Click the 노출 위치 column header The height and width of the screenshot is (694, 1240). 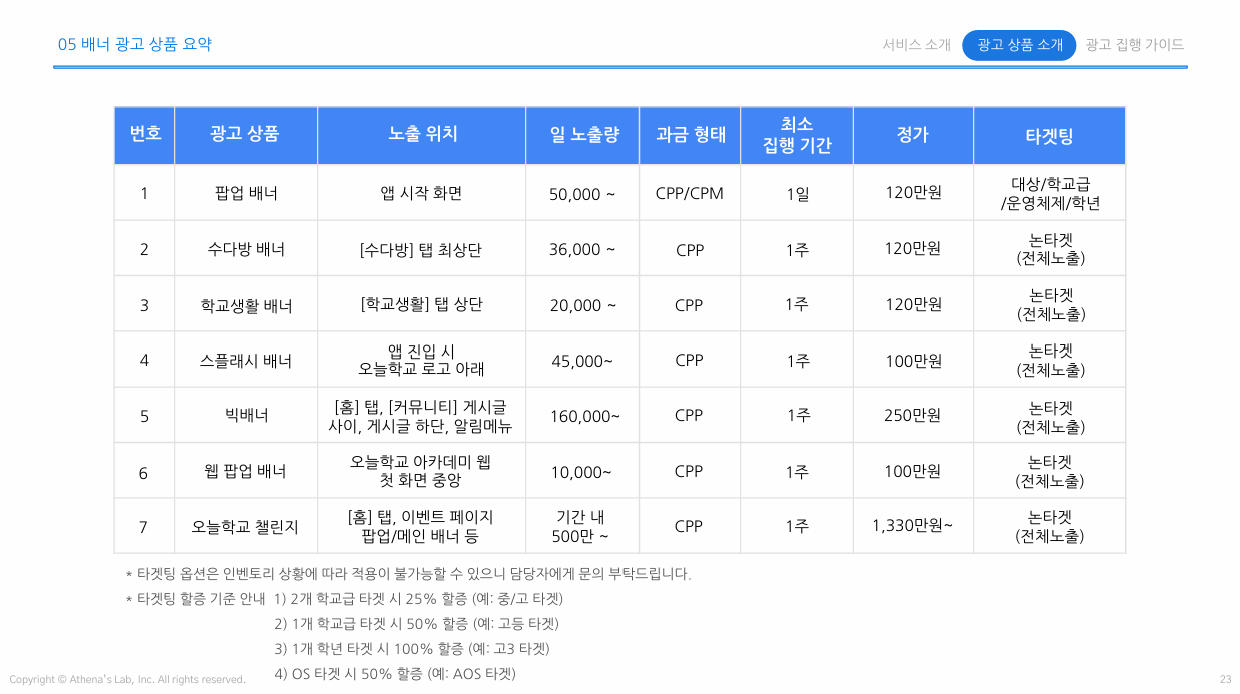coord(422,135)
